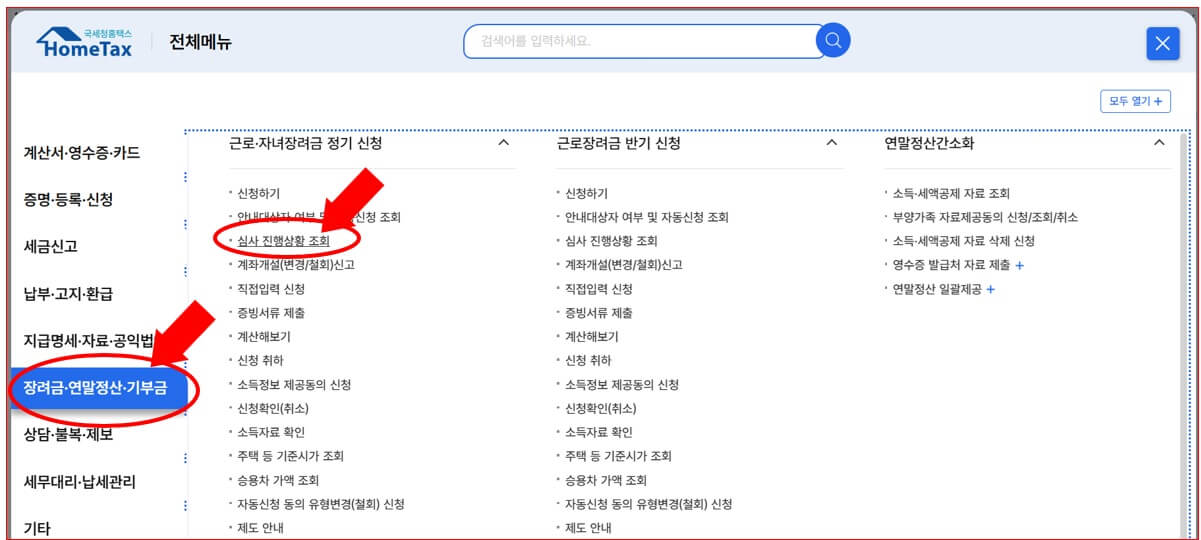Open 계좌개설(변경/철회)신고 under 정기 신청

(x=295, y=265)
